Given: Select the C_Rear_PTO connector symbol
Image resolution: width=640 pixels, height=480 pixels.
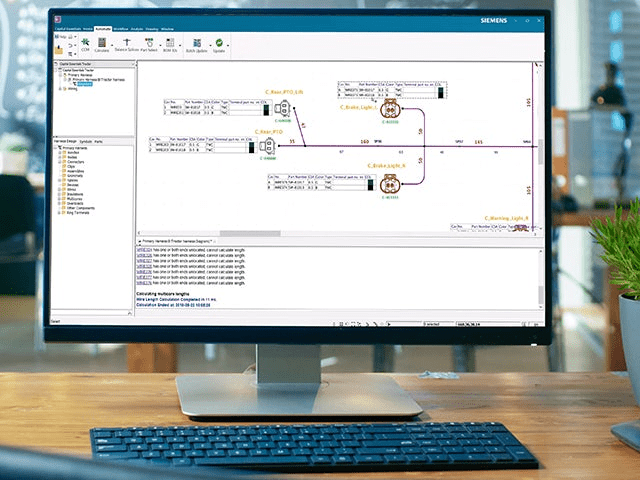Looking at the screenshot, I should tap(270, 146).
